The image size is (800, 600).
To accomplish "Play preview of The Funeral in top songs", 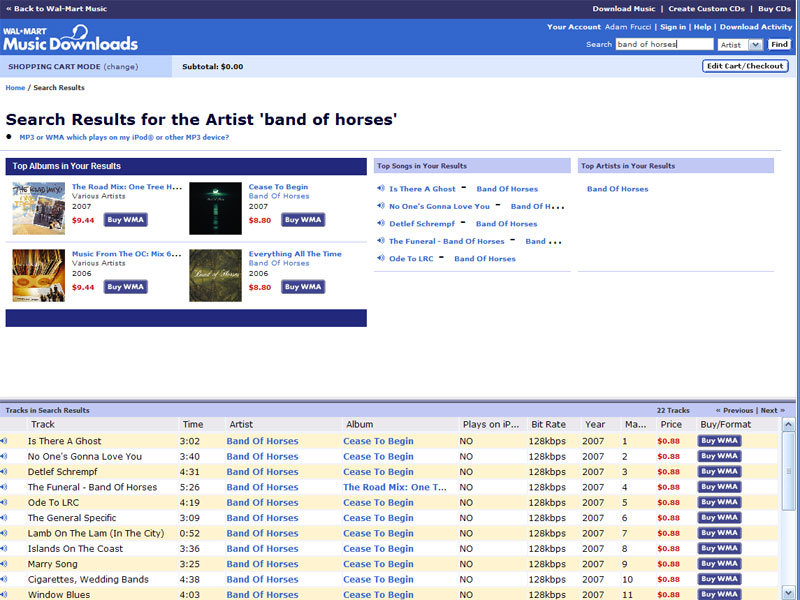I will click(381, 240).
